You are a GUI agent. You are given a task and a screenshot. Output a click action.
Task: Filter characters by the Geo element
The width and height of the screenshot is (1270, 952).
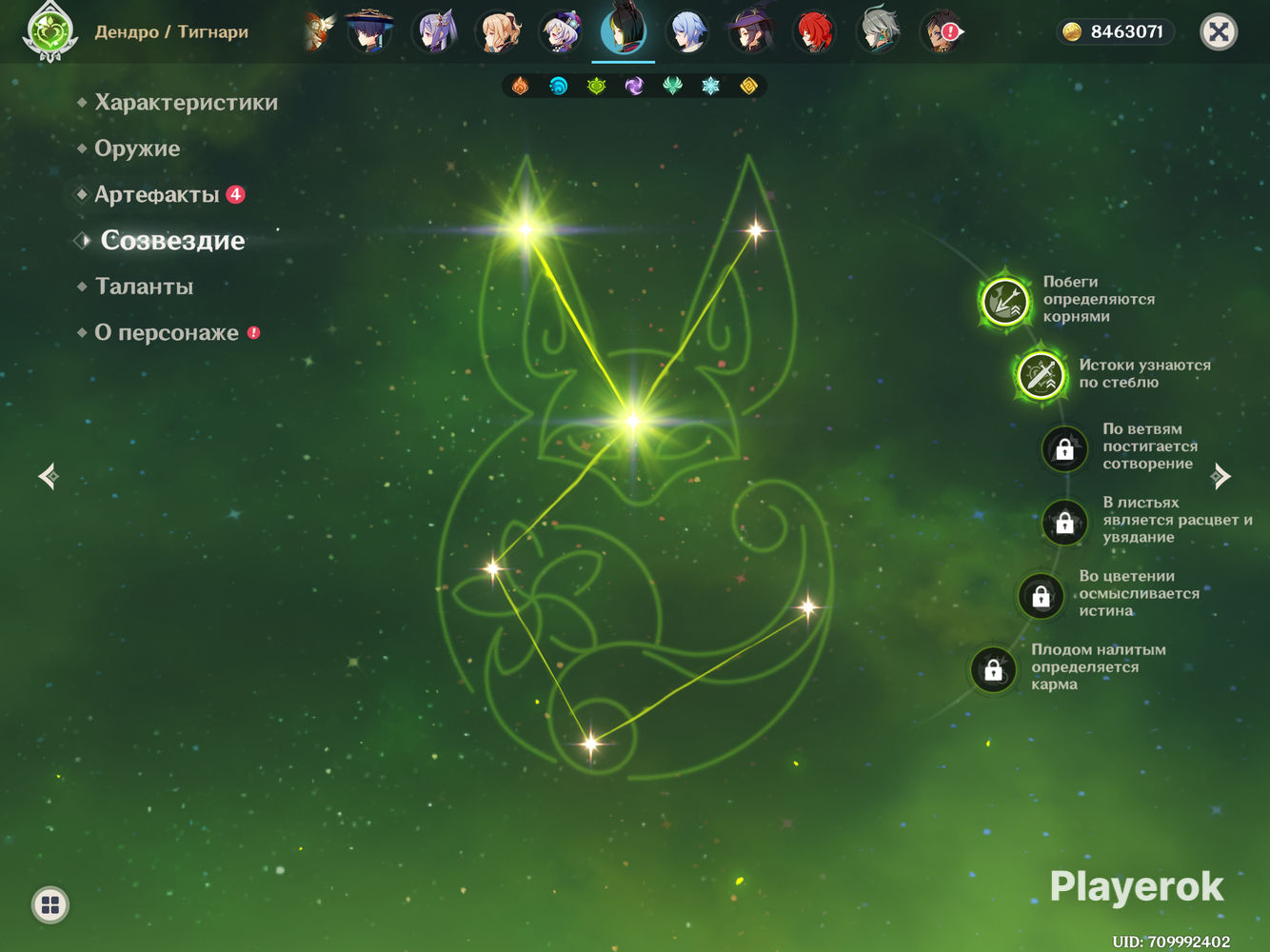click(x=749, y=87)
